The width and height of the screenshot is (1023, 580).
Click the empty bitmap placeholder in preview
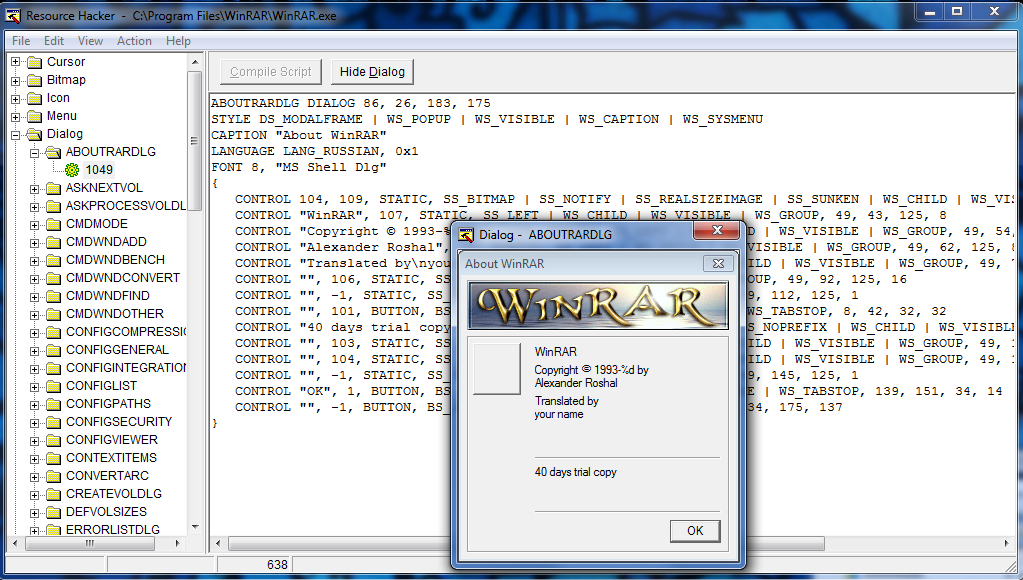(x=496, y=369)
